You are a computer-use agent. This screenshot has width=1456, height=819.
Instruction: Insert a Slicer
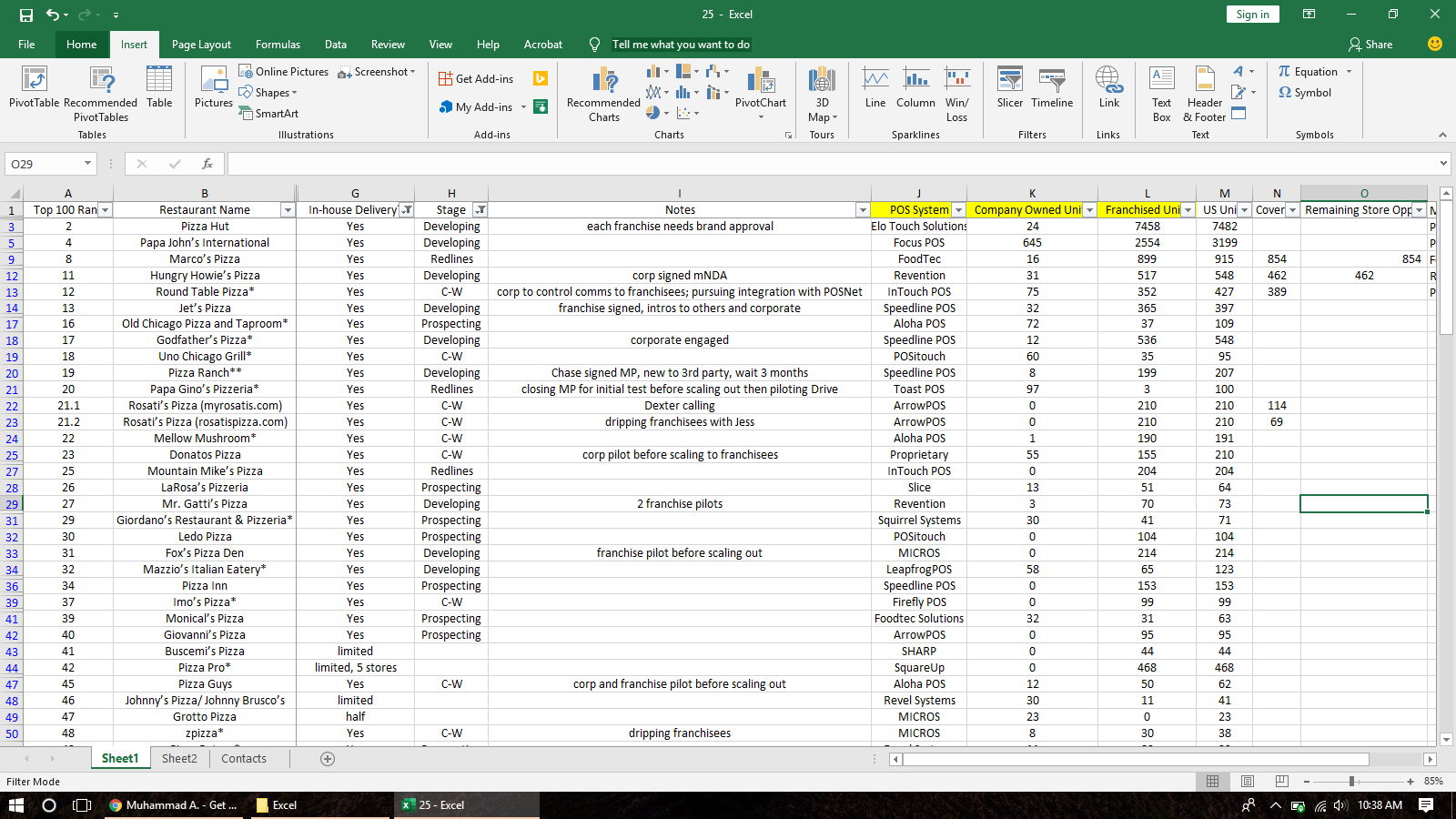click(1008, 91)
